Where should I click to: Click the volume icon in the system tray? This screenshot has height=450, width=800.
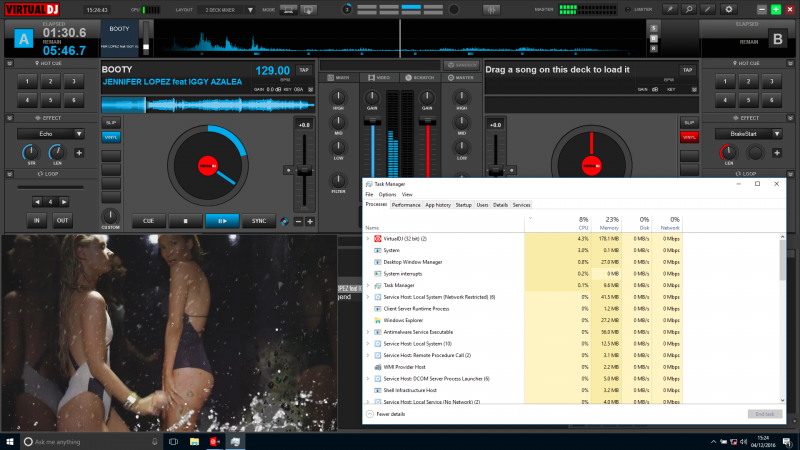pos(743,442)
